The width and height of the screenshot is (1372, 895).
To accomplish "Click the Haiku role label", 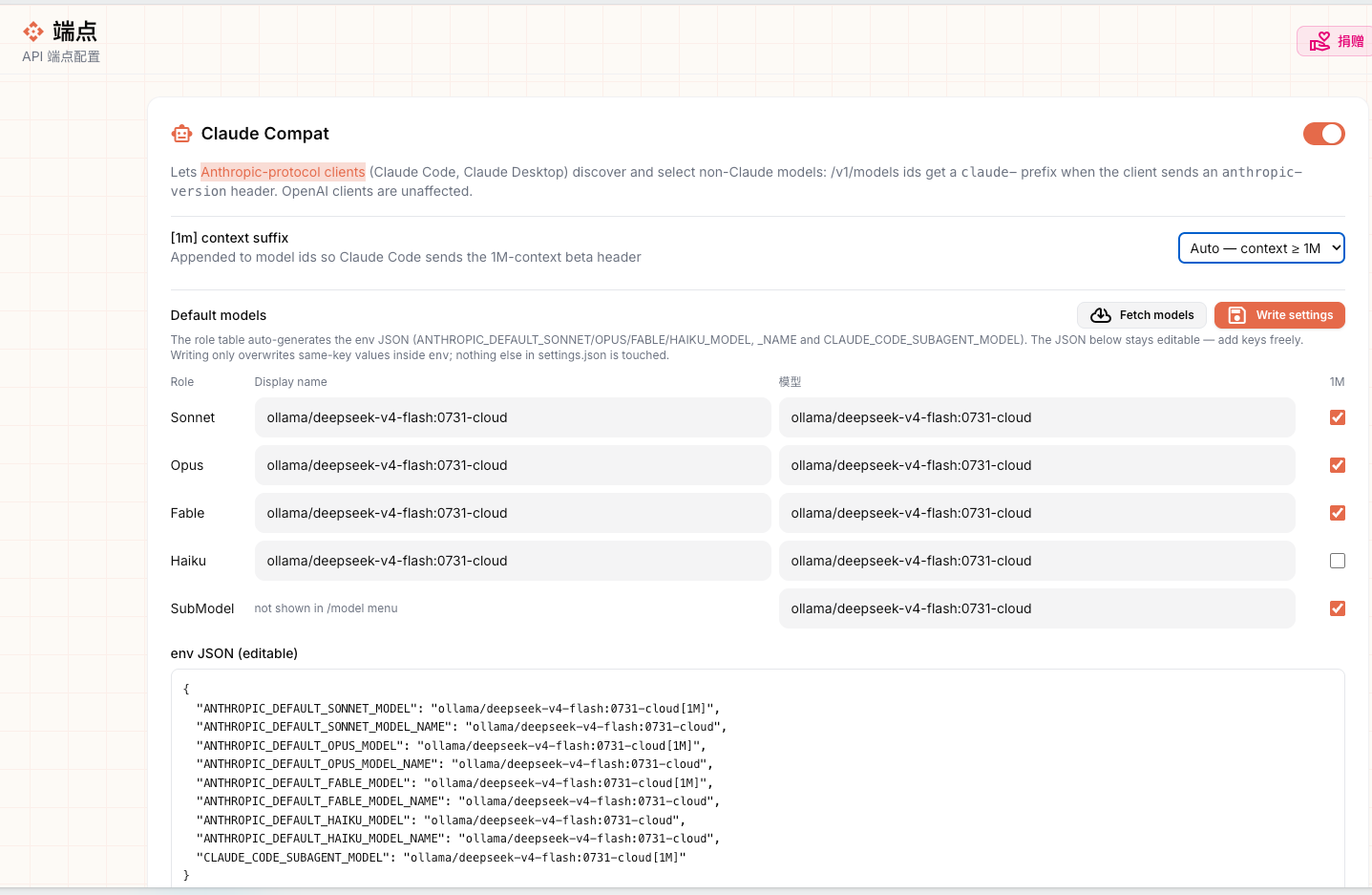I will [188, 561].
